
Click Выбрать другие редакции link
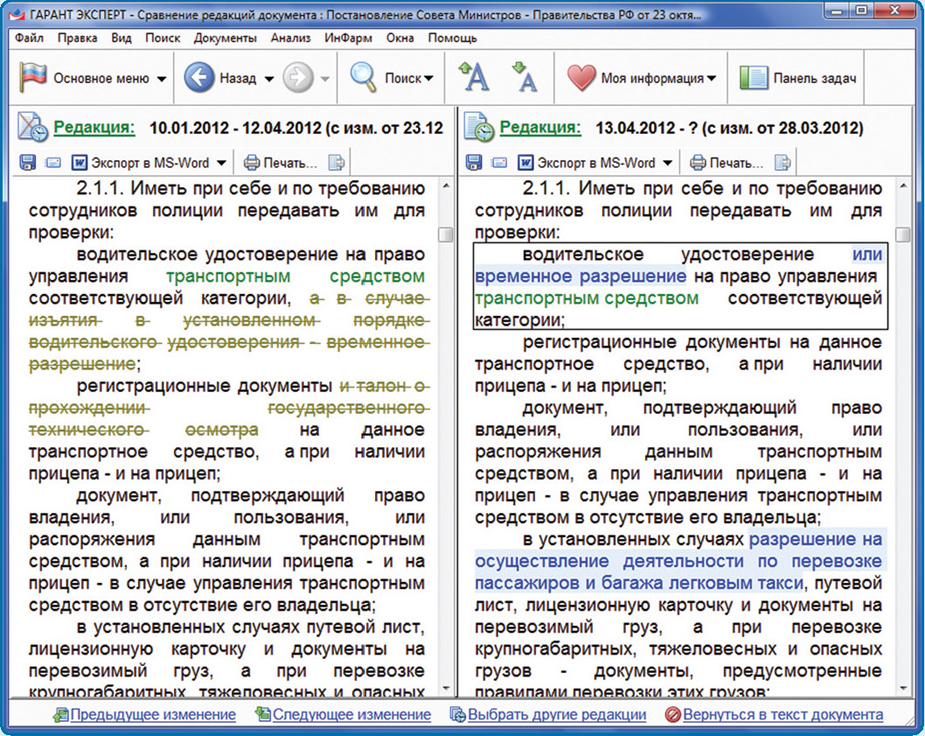click(556, 715)
